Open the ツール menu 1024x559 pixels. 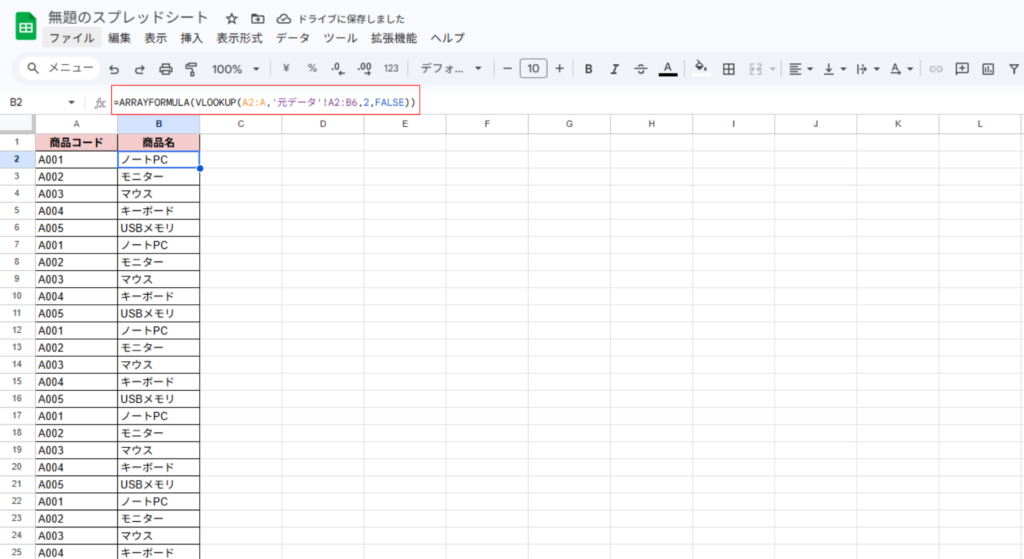coord(340,38)
